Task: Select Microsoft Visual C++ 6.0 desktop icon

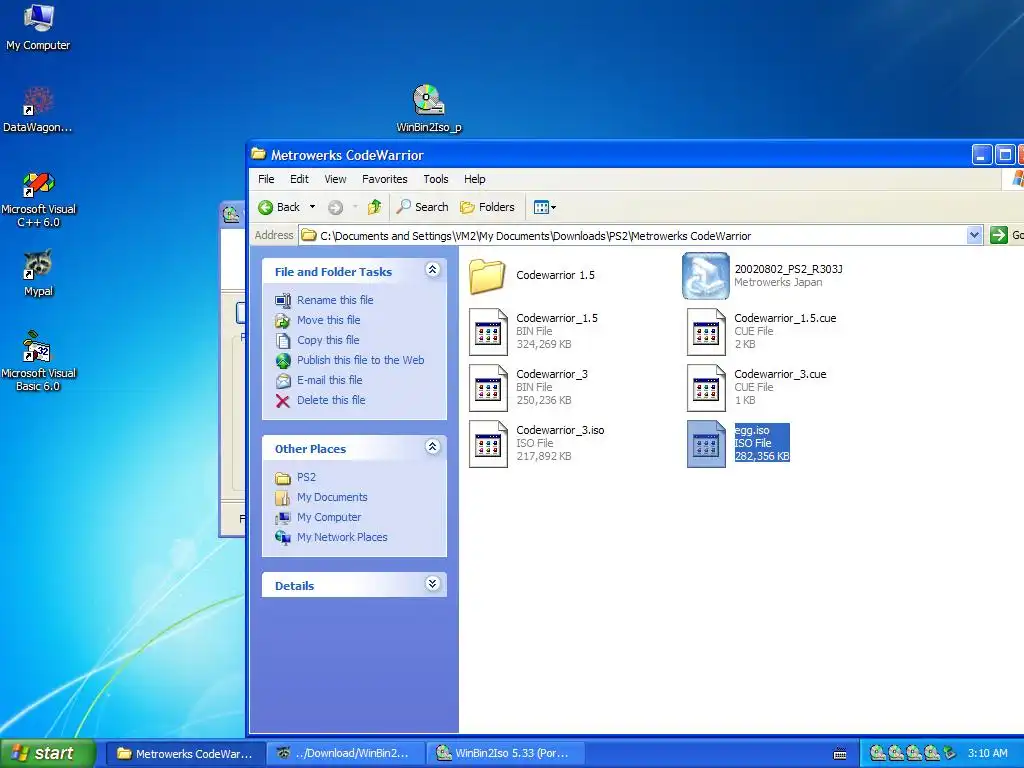Action: (x=38, y=199)
